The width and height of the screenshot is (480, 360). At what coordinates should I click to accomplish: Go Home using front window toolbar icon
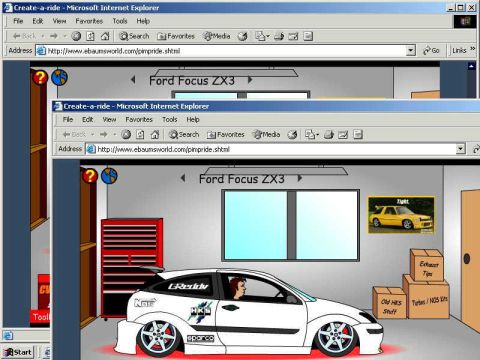click(155, 134)
